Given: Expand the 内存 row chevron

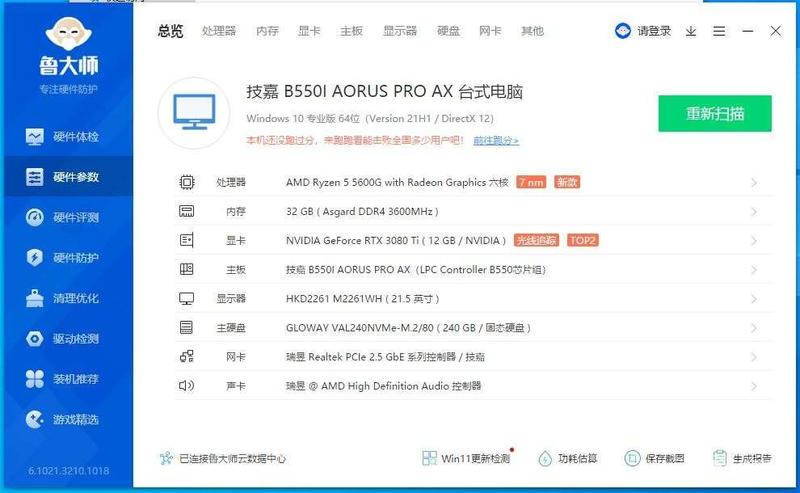Looking at the screenshot, I should point(754,212).
